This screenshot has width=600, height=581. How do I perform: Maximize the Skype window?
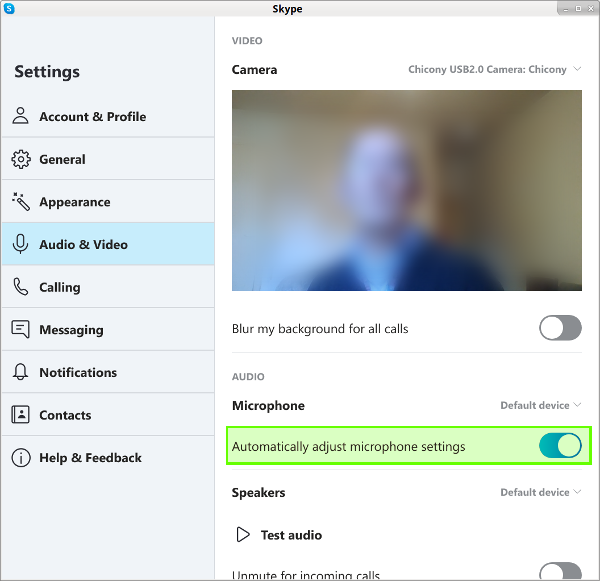tap(578, 8)
